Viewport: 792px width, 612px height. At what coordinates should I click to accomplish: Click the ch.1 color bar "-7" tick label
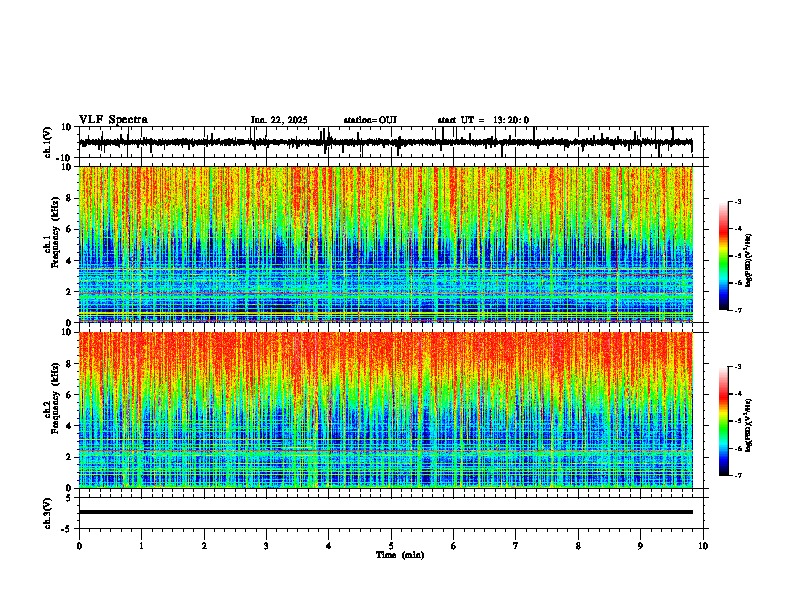pyautogui.click(x=737, y=310)
